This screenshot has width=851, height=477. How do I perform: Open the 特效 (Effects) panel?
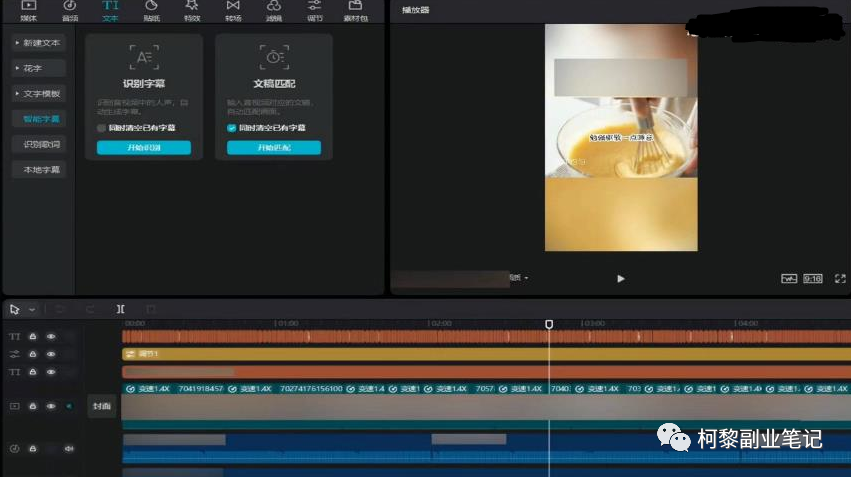point(192,10)
